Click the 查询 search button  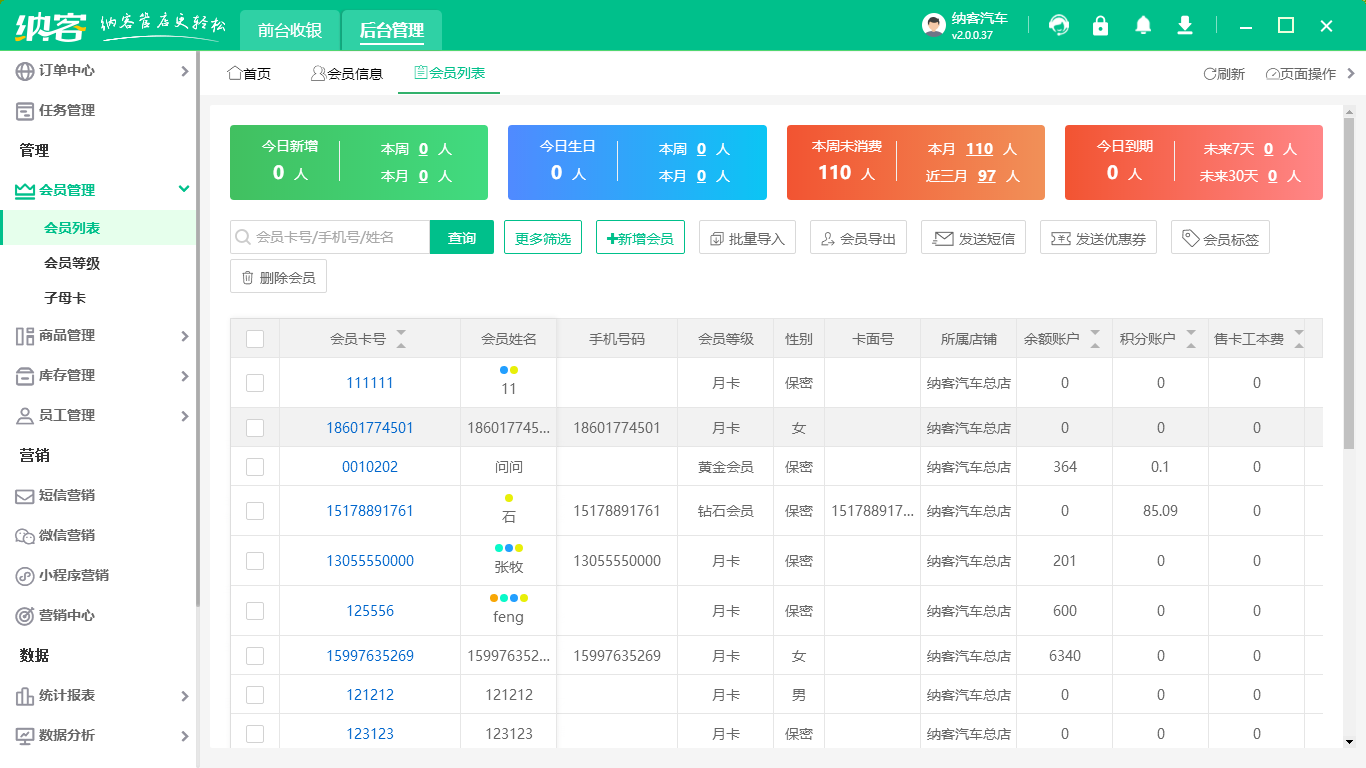pyautogui.click(x=462, y=237)
